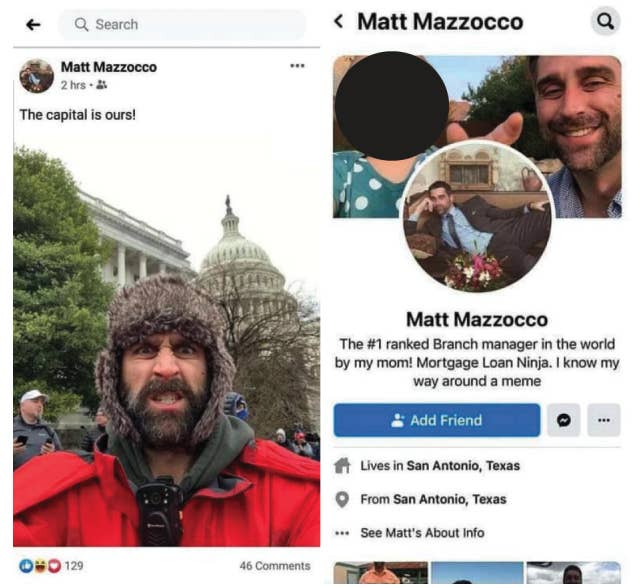This screenshot has width=634, height=588.
Task: Click the Add Friend button
Action: [x=437, y=420]
